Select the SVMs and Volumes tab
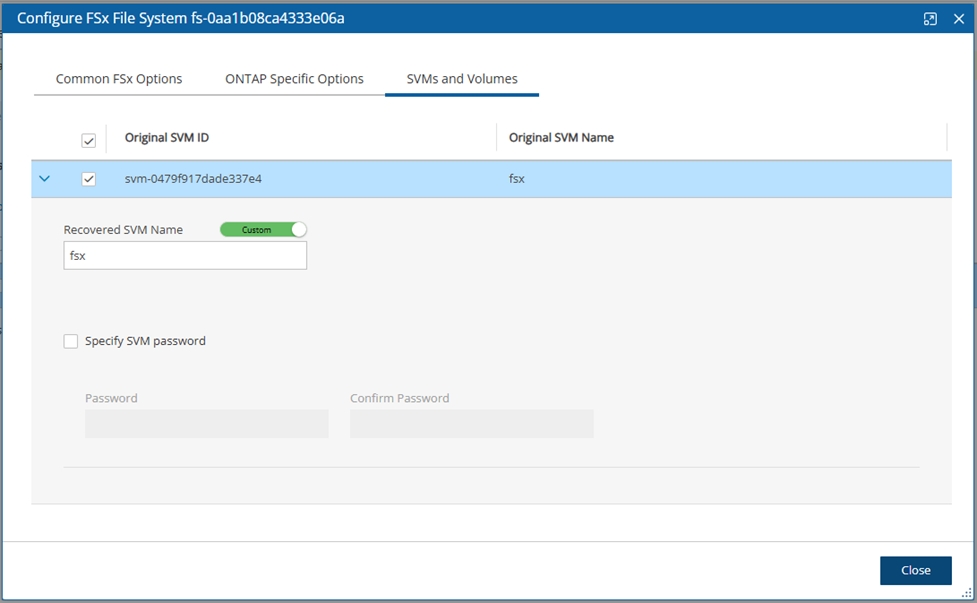Viewport: 977px width, 603px height. pos(461,79)
